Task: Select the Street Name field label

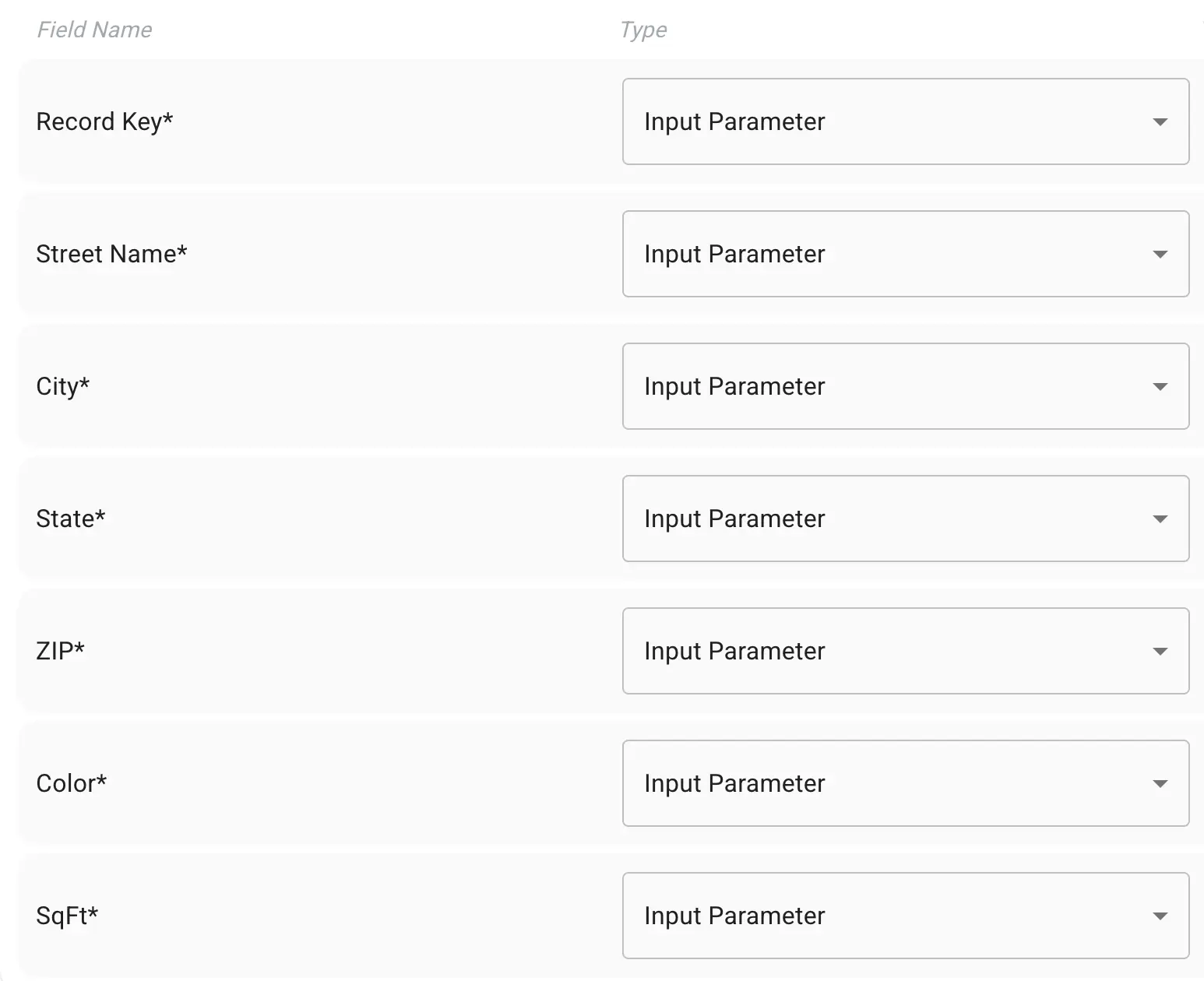Action: pos(111,254)
